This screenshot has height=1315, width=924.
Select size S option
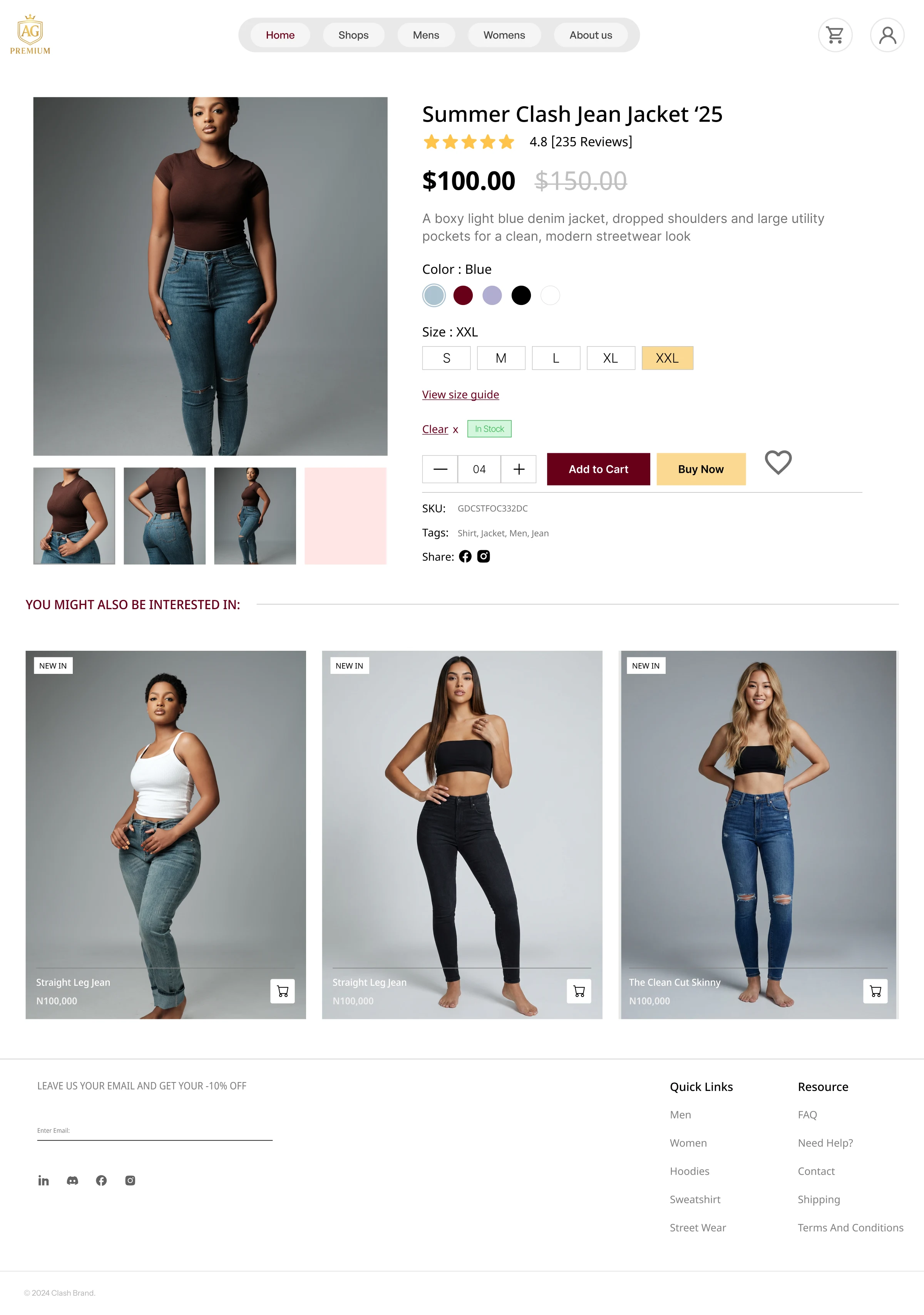click(x=447, y=358)
